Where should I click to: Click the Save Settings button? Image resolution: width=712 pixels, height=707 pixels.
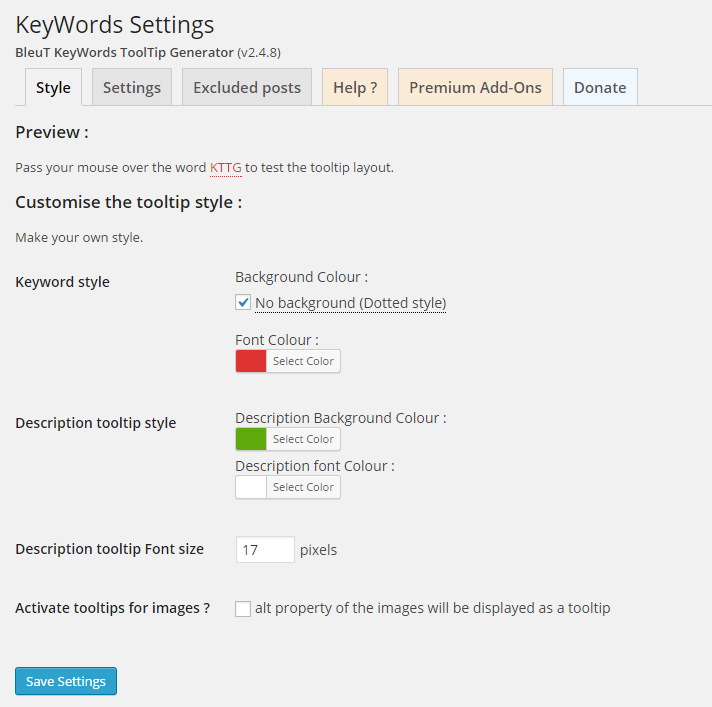(x=66, y=681)
